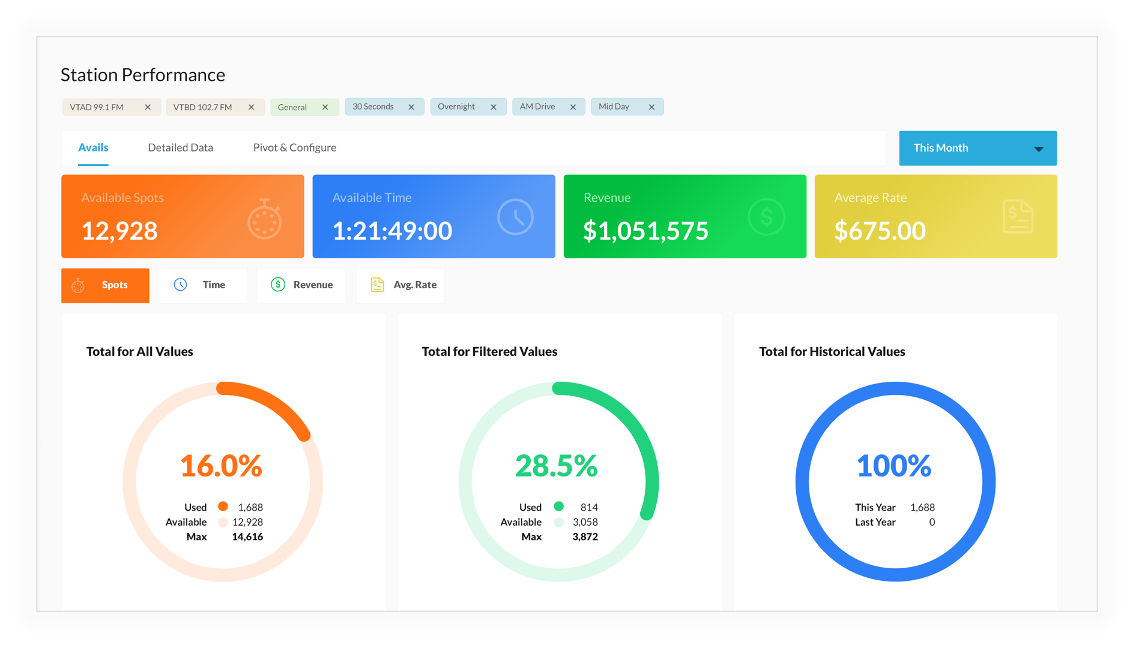Select the Spots metric button
This screenshot has height=648, width=1134.
pyautogui.click(x=105, y=285)
